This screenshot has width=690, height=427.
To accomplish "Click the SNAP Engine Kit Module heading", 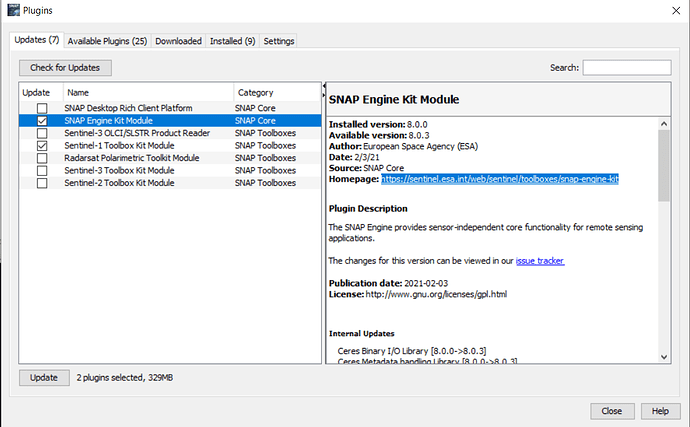I will pyautogui.click(x=394, y=99).
